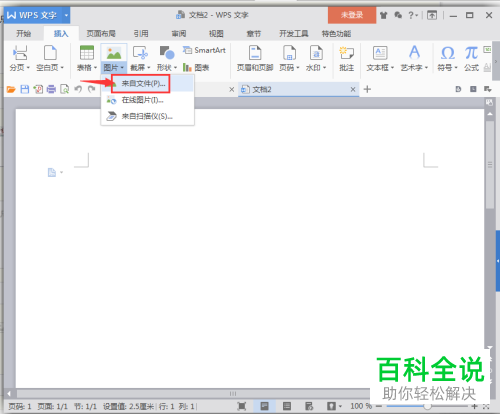Open the feedback chat icon in title bar
This screenshot has width=500, height=414.
pos(398,15)
